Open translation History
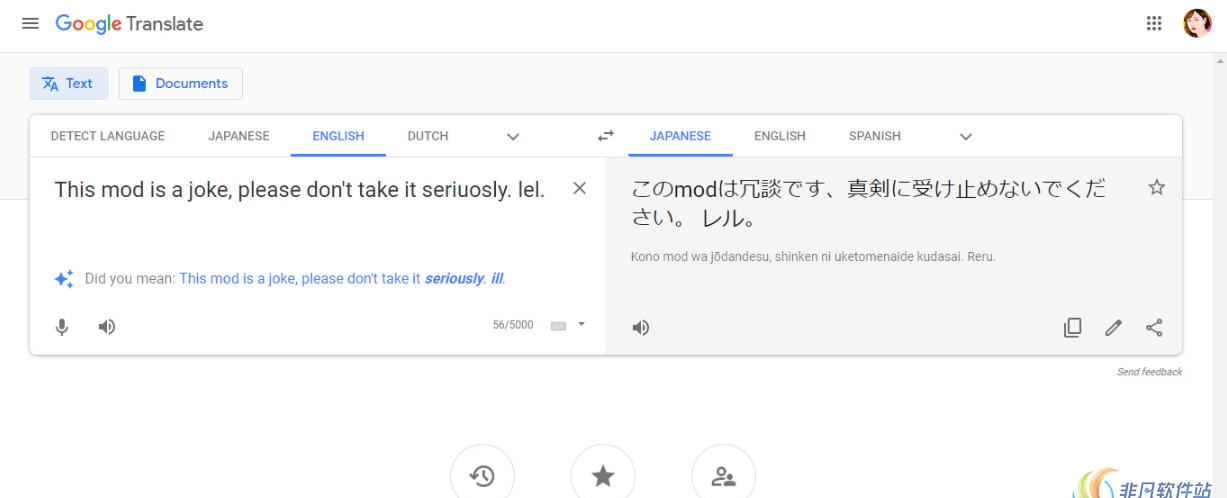Screen dimensions: 1227x498 point(483,476)
